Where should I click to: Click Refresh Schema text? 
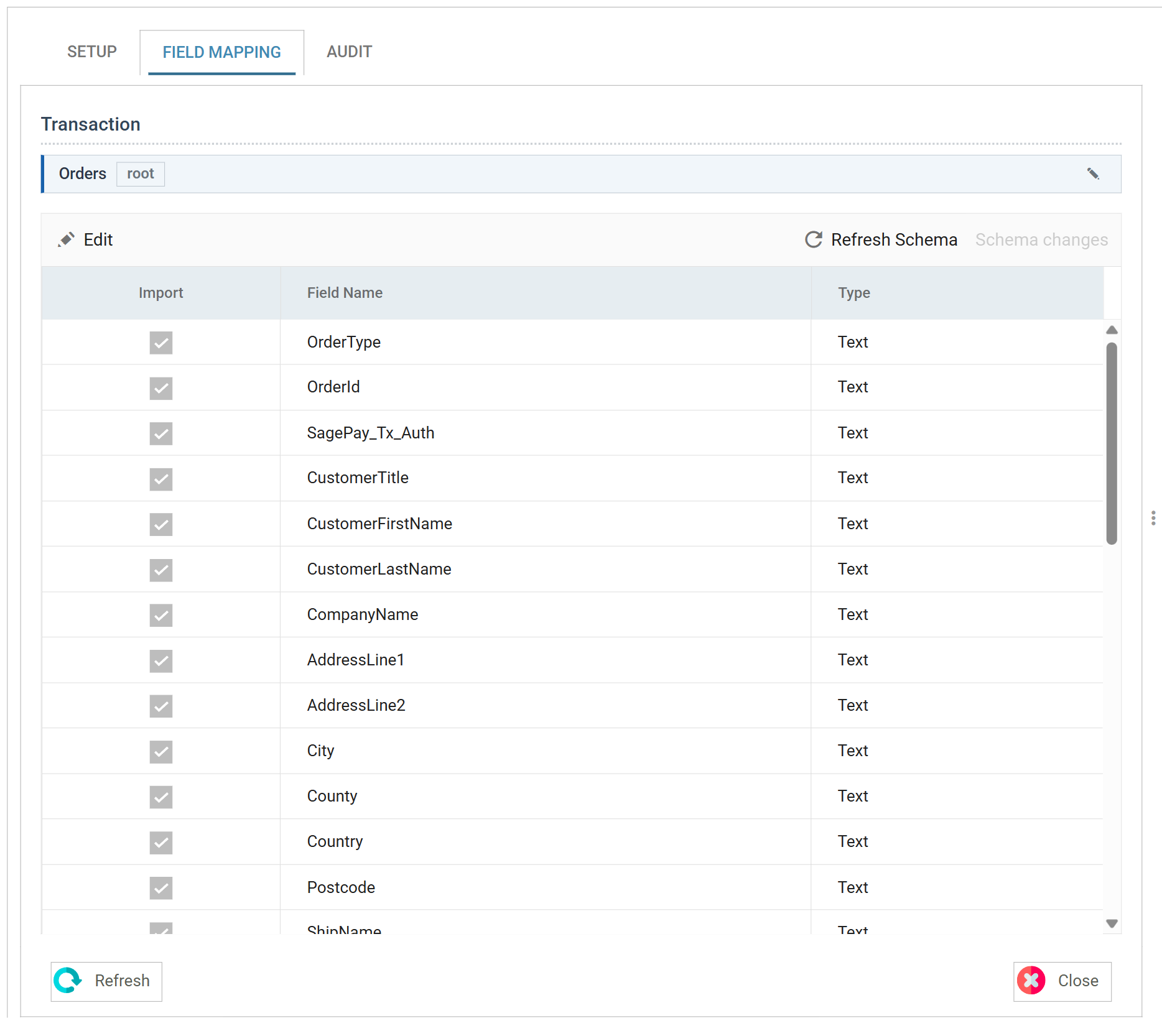894,239
